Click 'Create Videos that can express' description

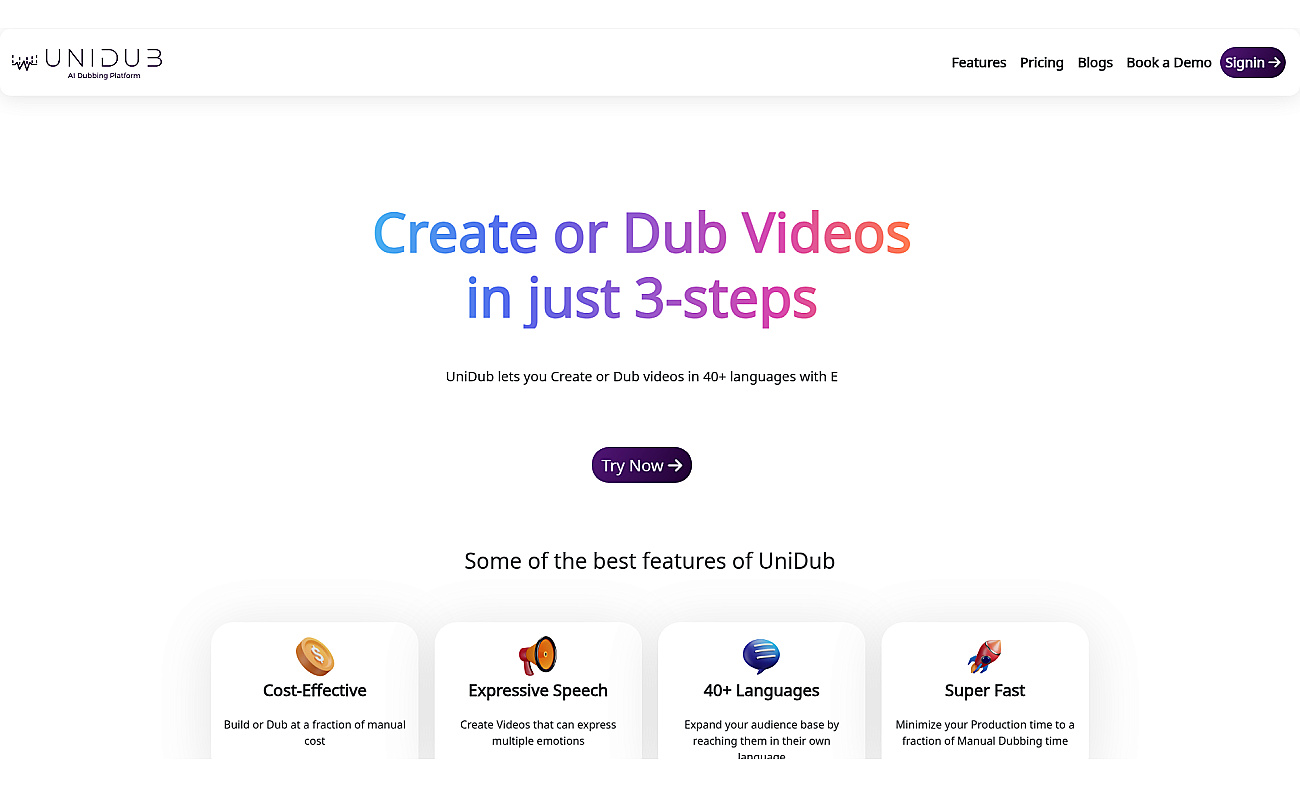coord(538,733)
